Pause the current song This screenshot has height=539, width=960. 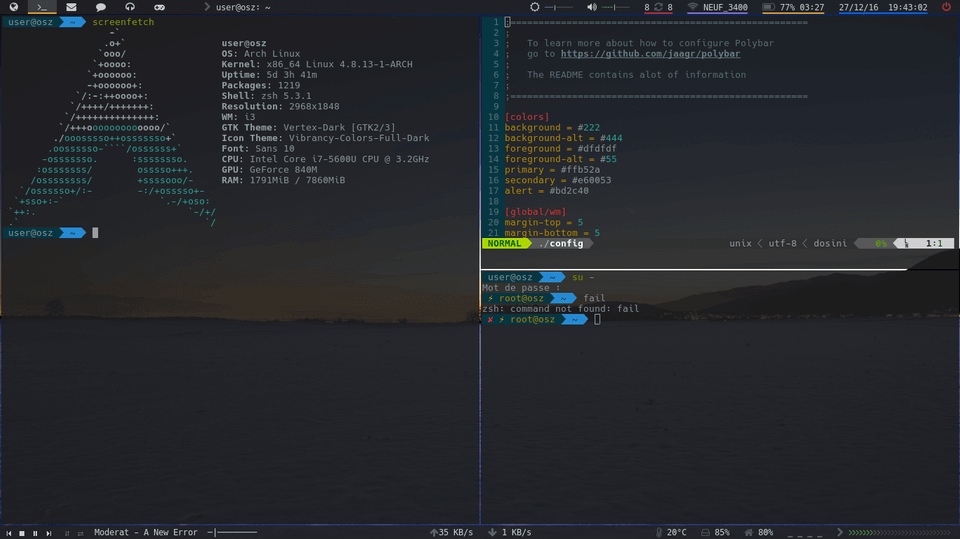[x=35, y=533]
